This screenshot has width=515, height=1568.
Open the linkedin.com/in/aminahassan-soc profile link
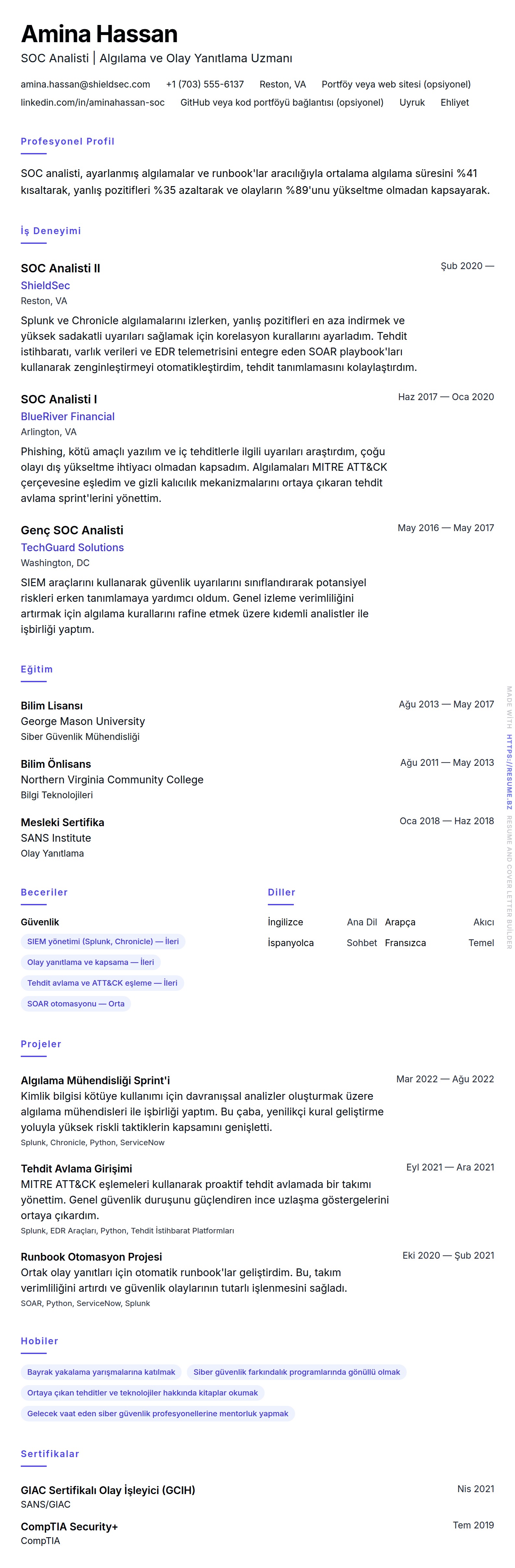[x=92, y=102]
